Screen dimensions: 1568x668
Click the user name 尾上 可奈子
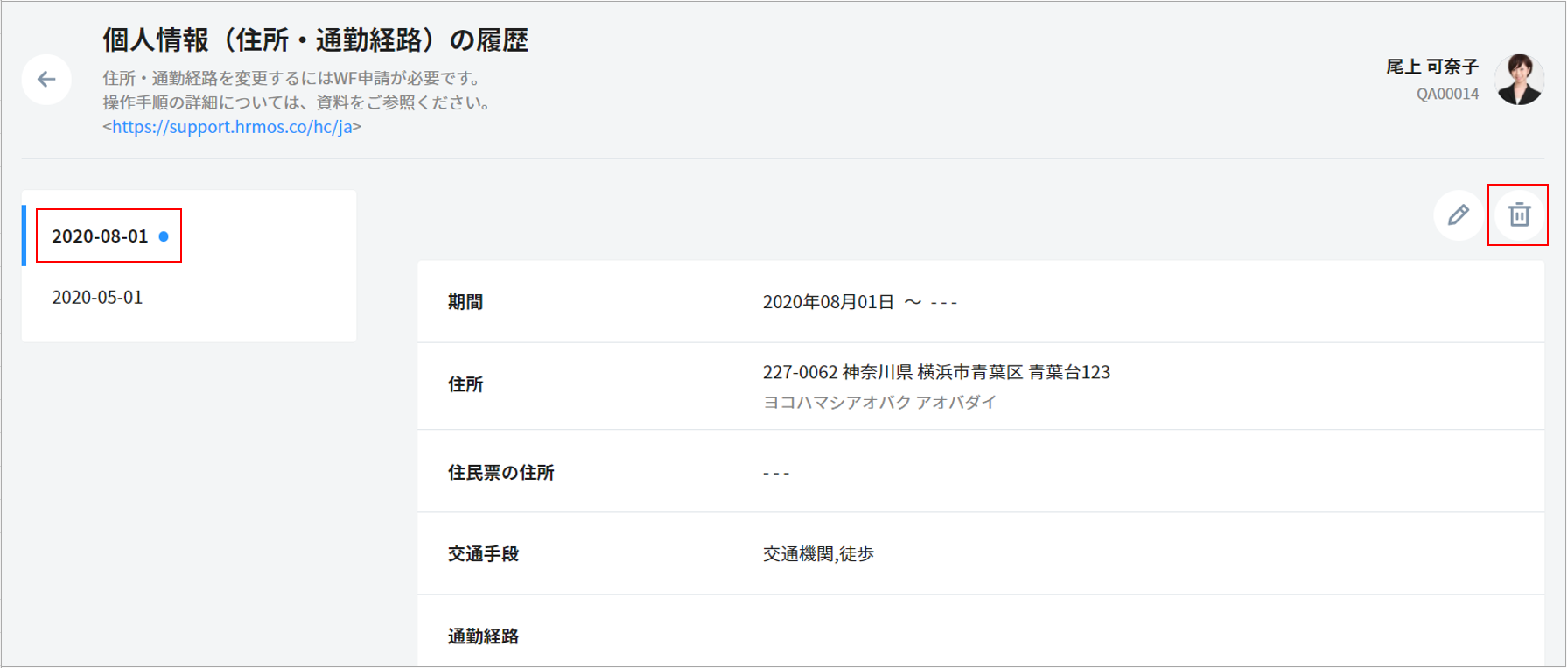[x=1431, y=67]
